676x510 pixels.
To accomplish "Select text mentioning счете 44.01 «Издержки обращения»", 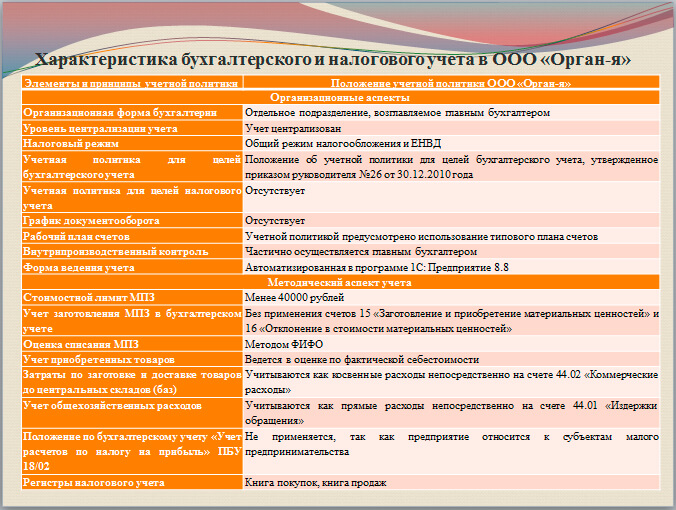I will pos(451,413).
